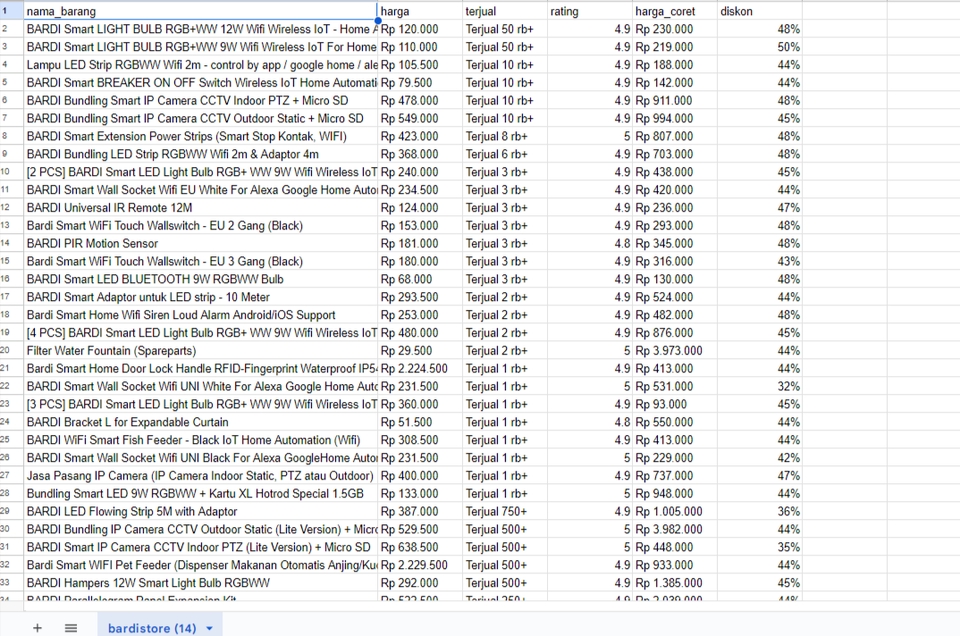Select terjual cell Terjual 750+
The height and width of the screenshot is (636, 960).
click(x=505, y=512)
